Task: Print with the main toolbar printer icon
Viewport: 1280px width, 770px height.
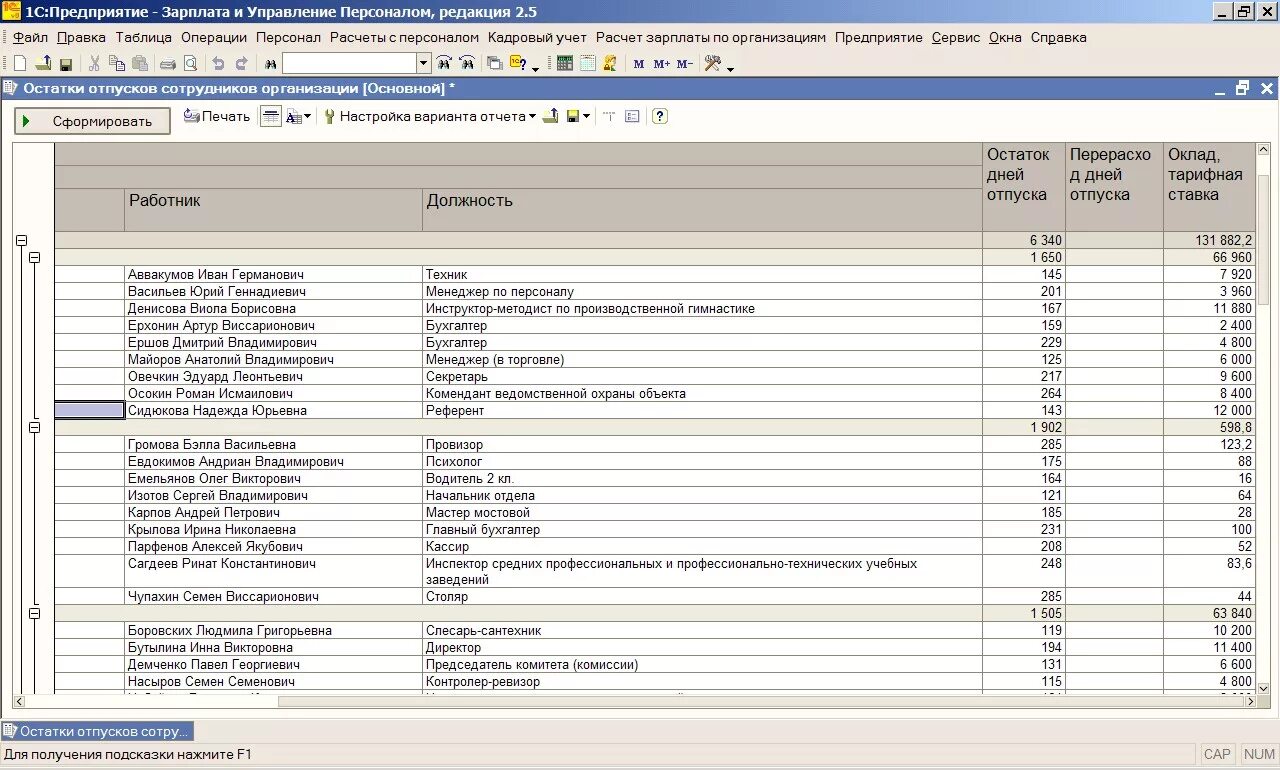Action: pos(168,64)
